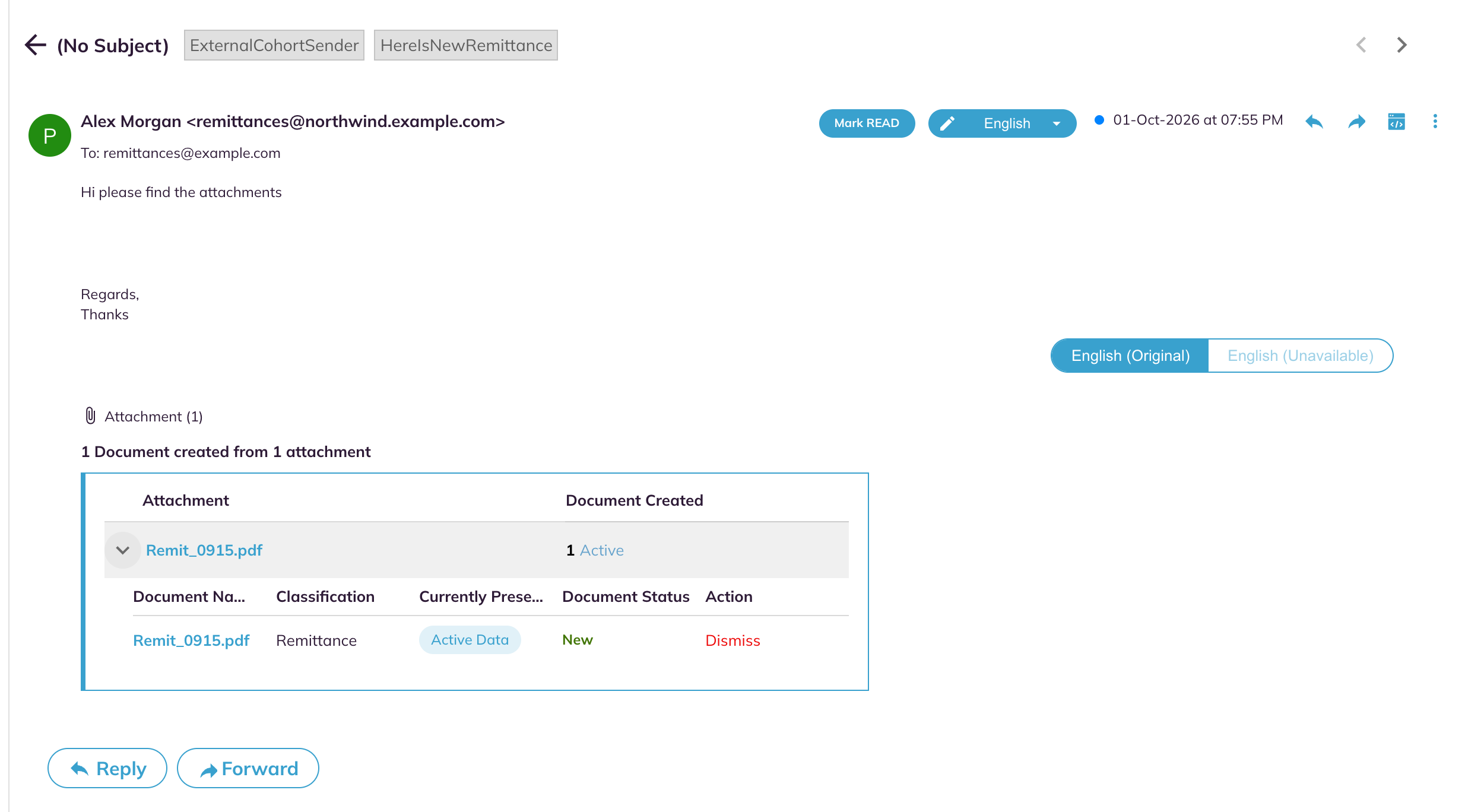Screen dimensions: 1465x812
Task: Open the Remit_0915.pdf document link in the Remittance row
Action: click(191, 640)
